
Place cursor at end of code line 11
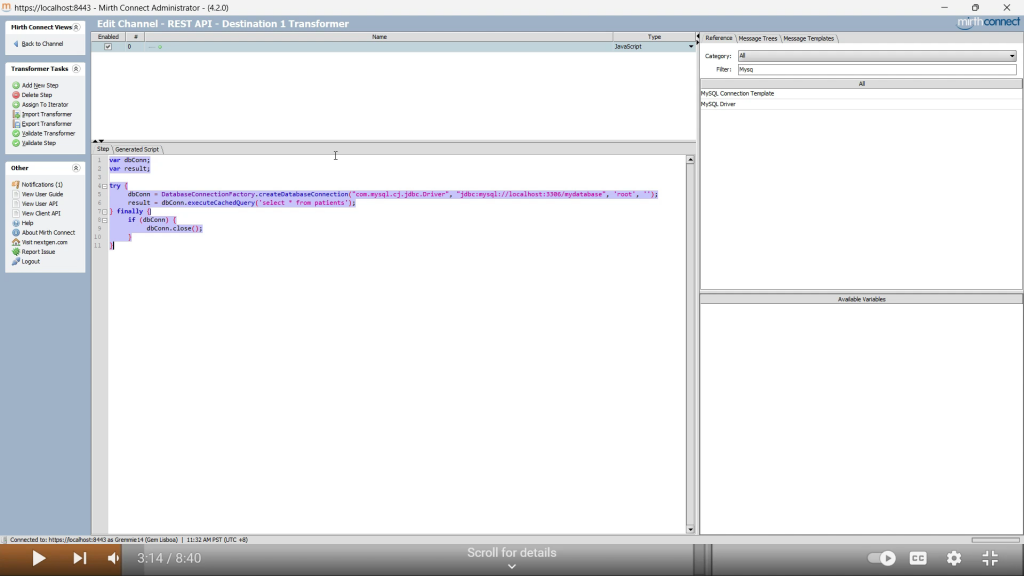[x=115, y=246]
